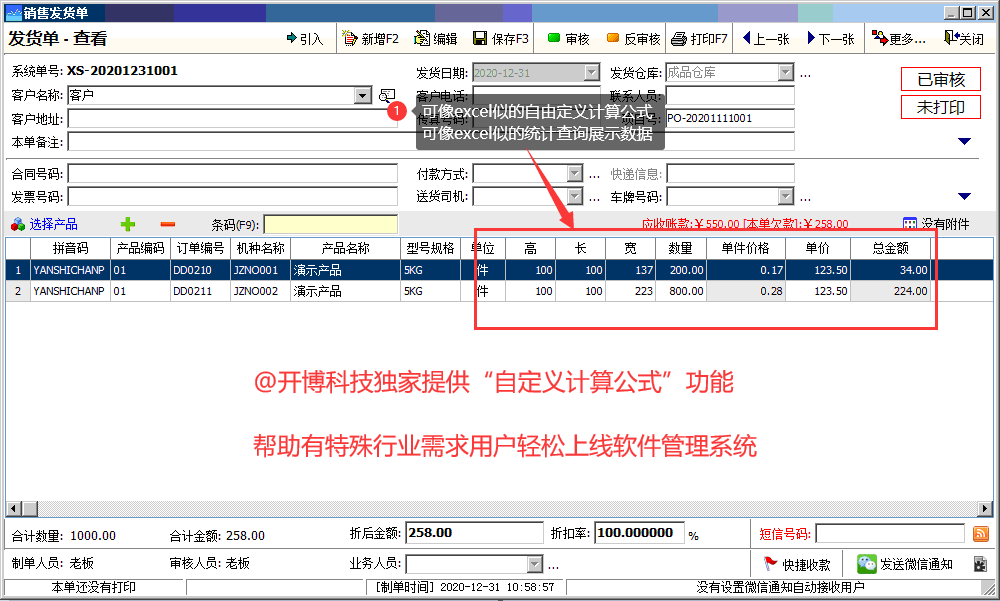
Task: Click the ellipsis button next to 业务人员
Action: [x=553, y=565]
